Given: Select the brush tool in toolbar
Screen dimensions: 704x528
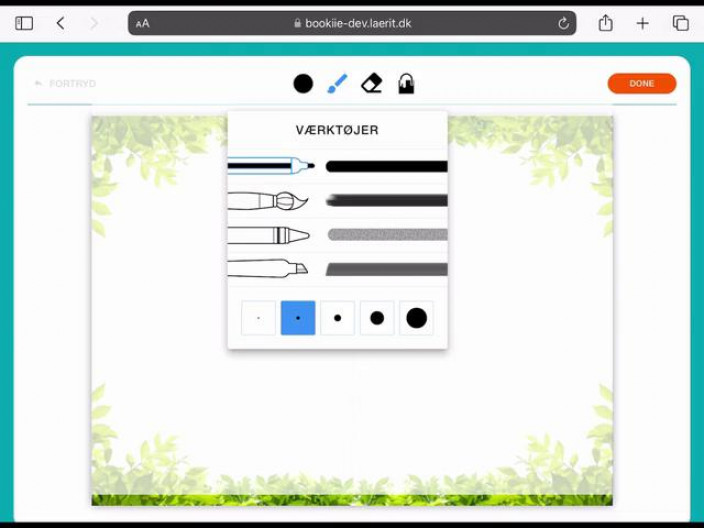Looking at the screenshot, I should point(337,84).
